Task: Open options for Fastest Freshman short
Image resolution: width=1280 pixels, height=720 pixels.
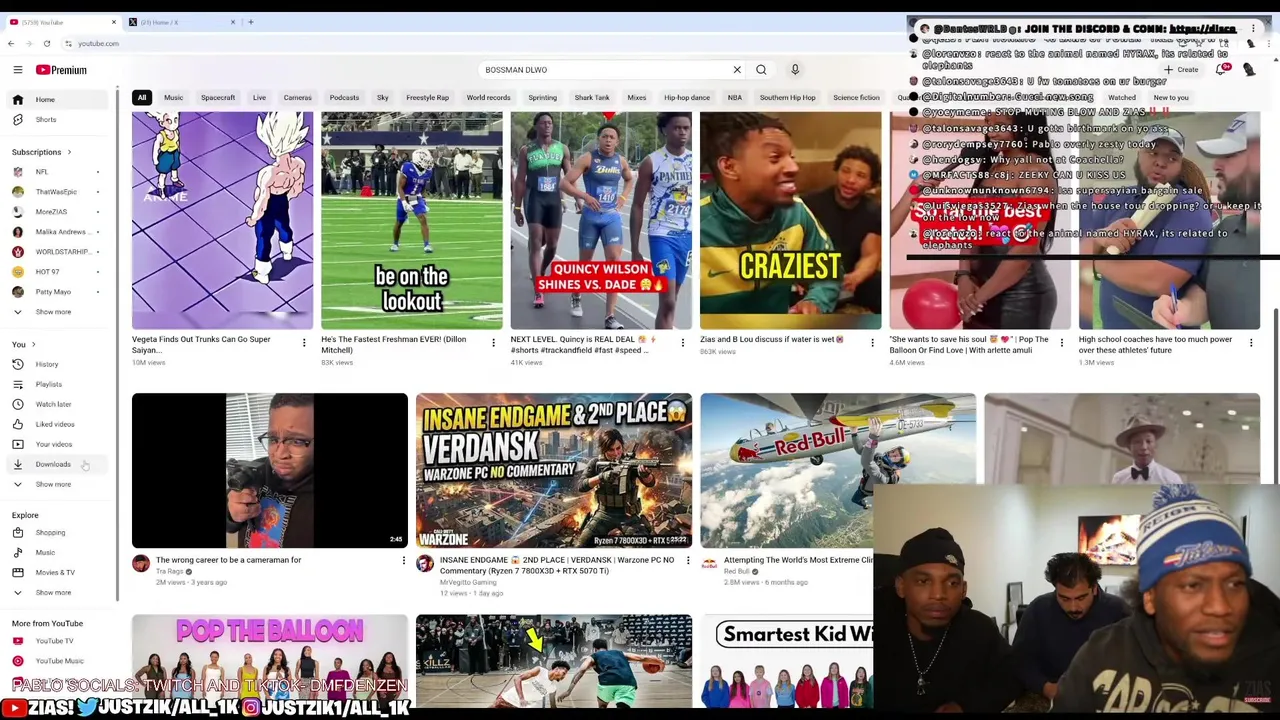Action: click(x=493, y=343)
